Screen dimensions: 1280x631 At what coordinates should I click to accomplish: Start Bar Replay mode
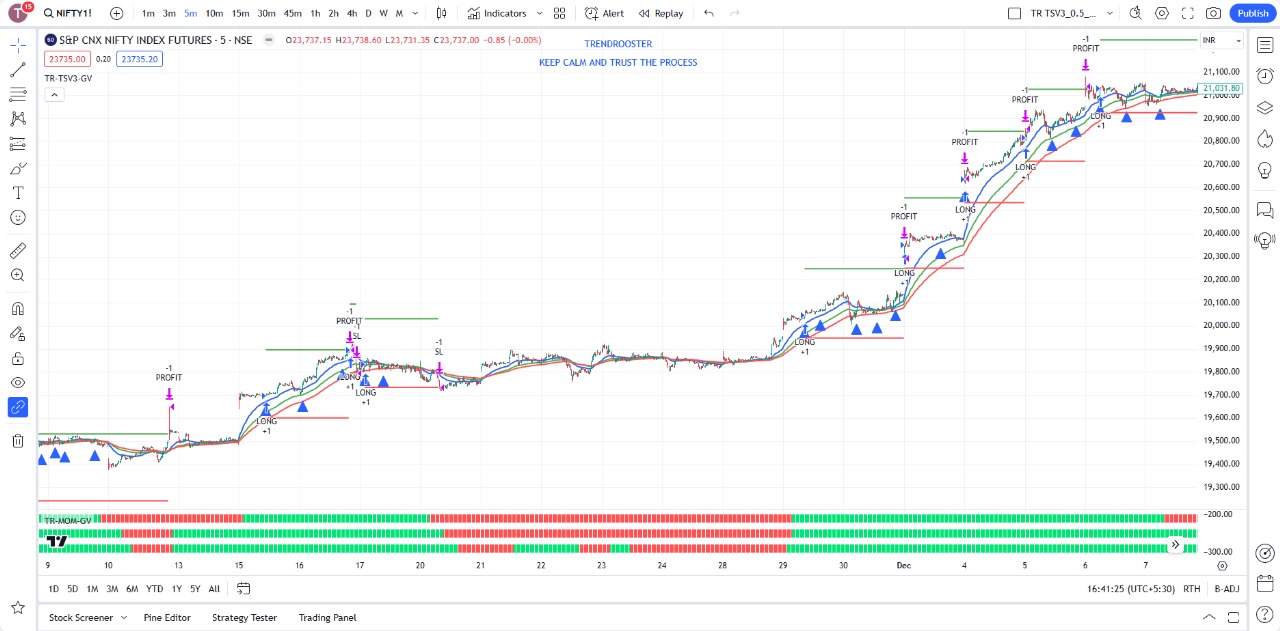[x=661, y=13]
